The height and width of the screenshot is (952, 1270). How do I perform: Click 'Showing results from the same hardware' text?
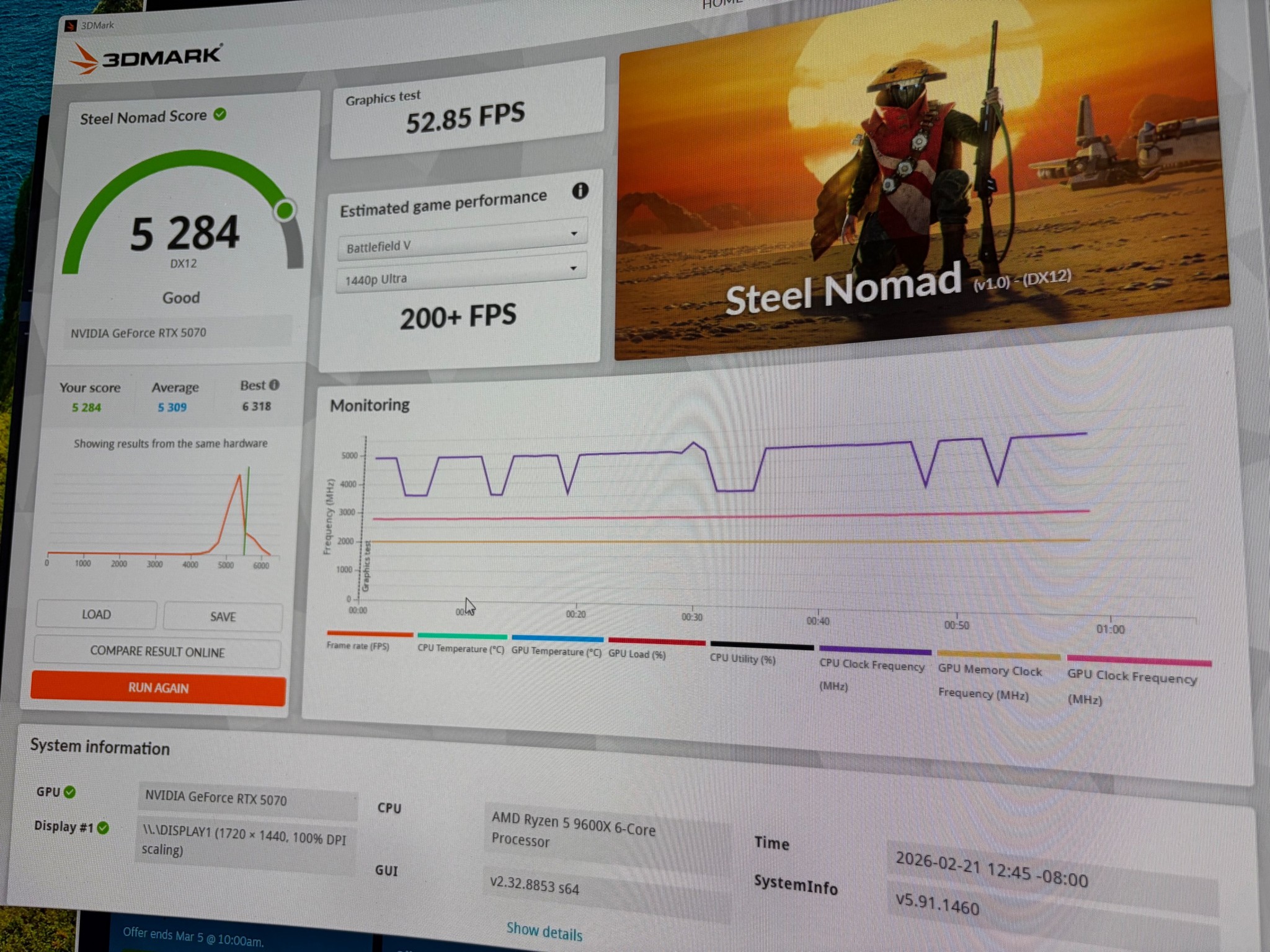tap(171, 444)
